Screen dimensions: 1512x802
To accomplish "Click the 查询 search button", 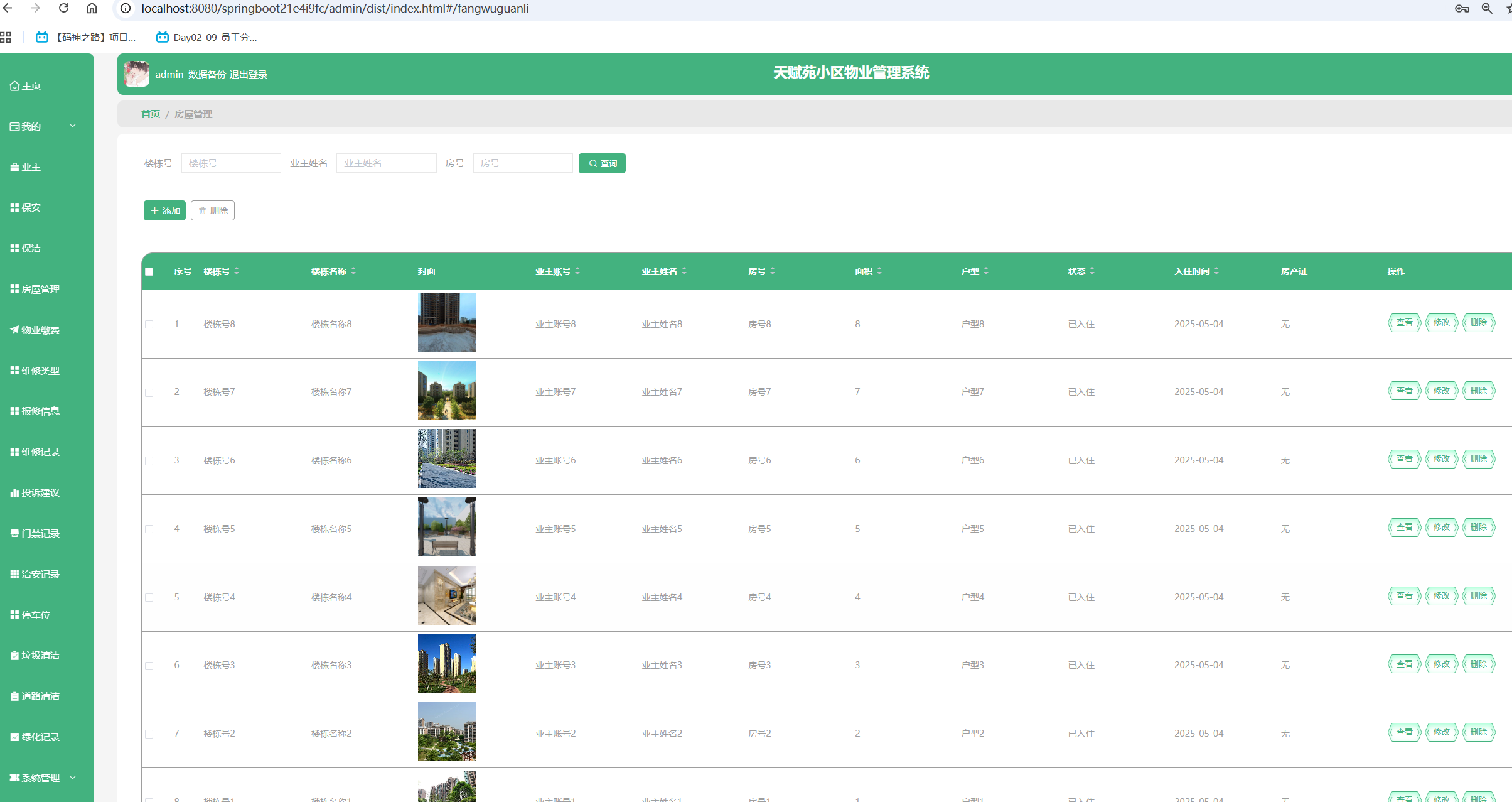I will (602, 163).
